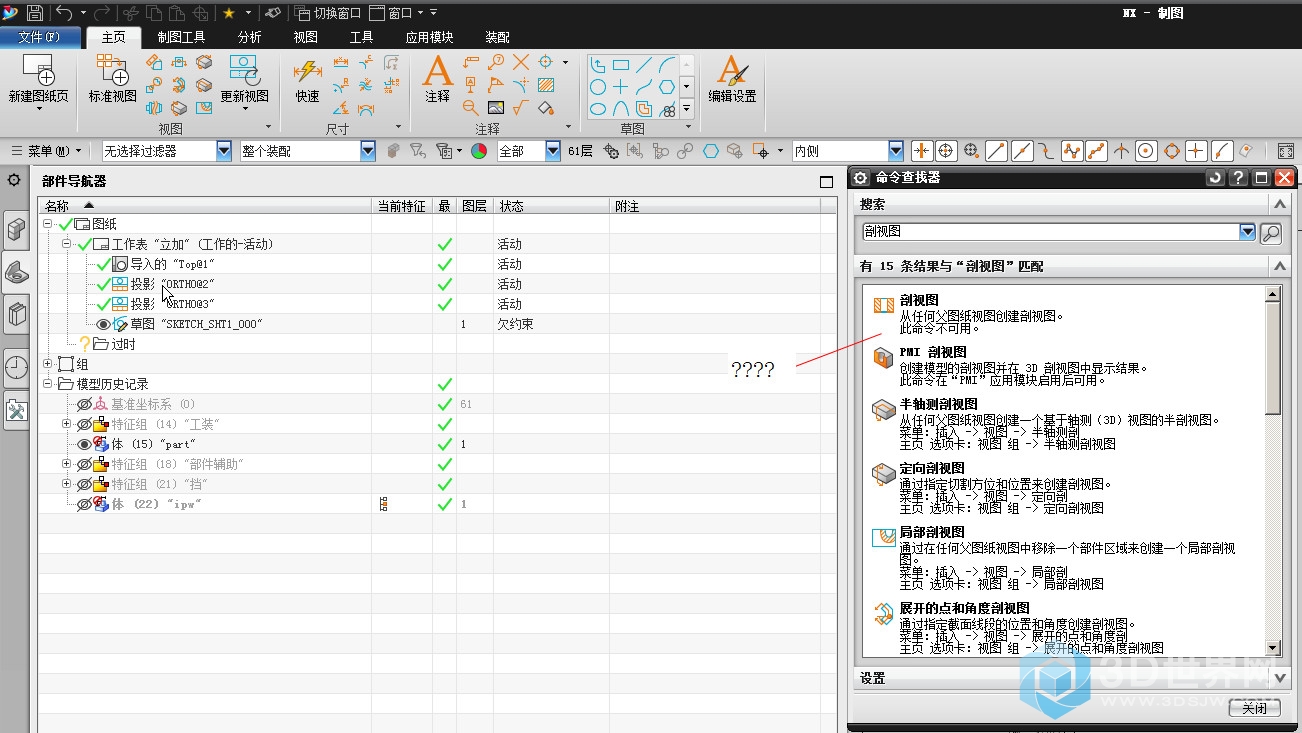Toggle visibility eye of SKETCH_SHT1_000
Image resolution: width=1302 pixels, height=733 pixels.
pos(102,324)
